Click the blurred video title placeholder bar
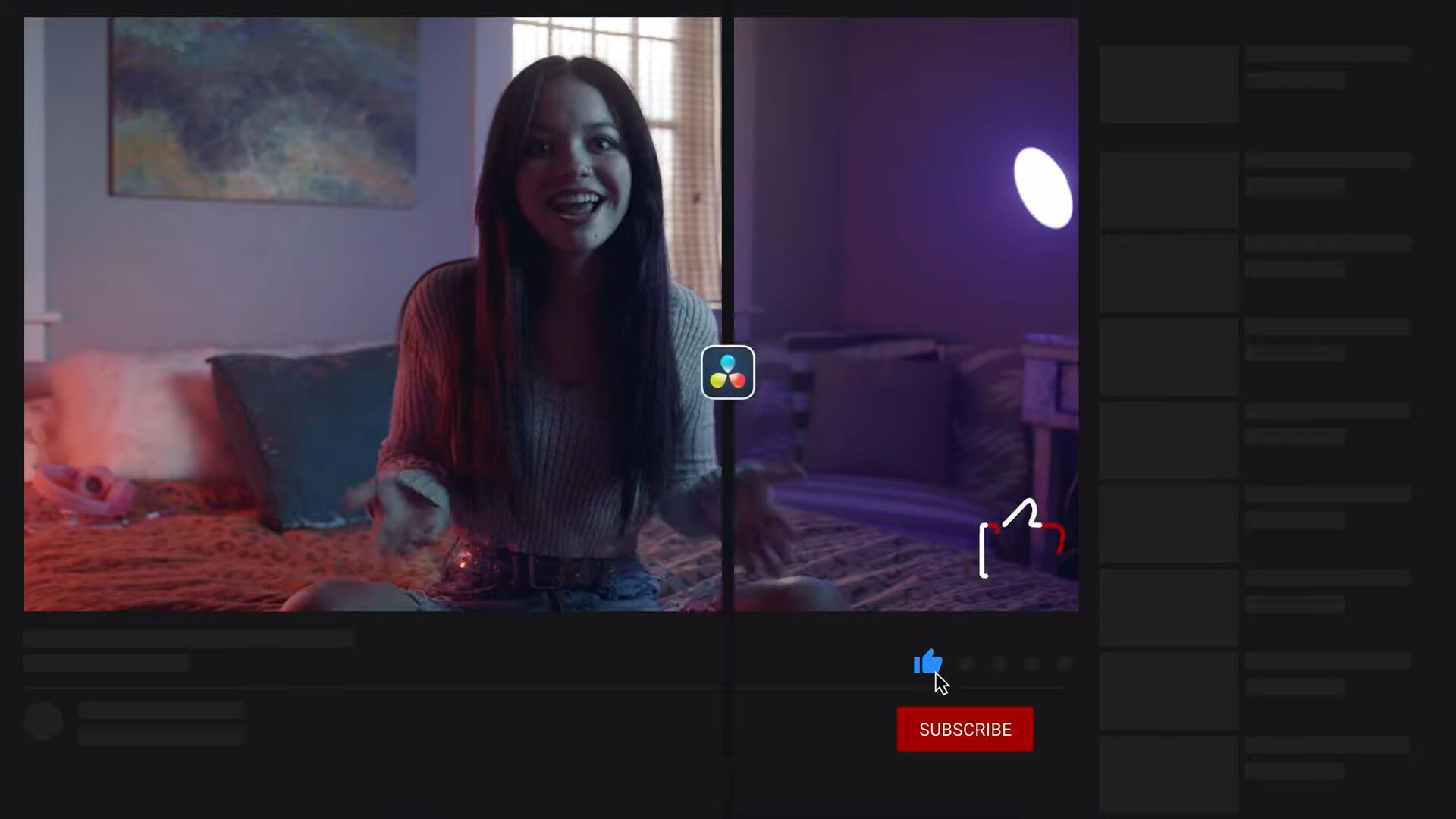The width and height of the screenshot is (1456, 819). pos(188,639)
